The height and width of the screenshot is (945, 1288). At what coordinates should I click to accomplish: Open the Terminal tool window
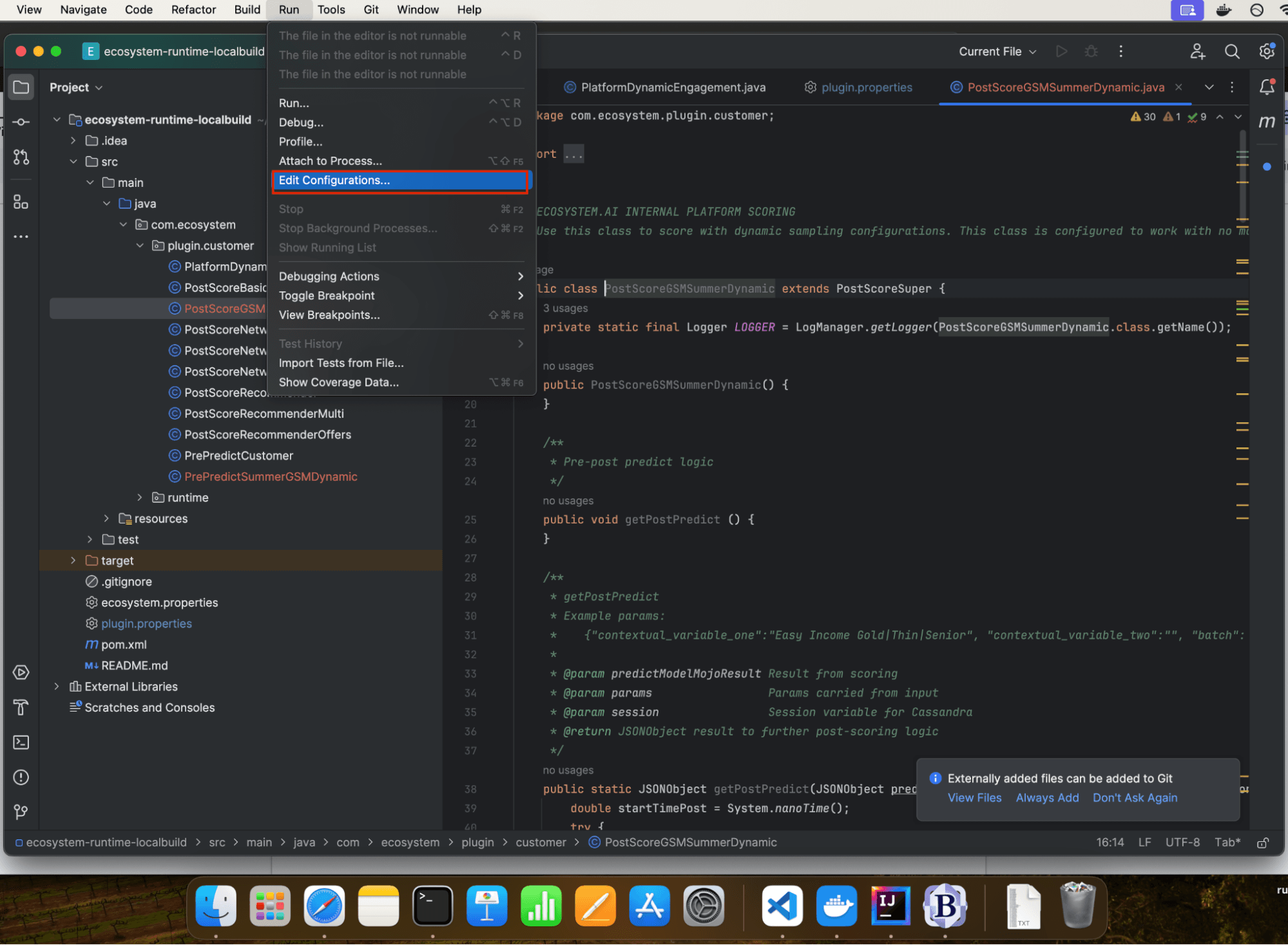coord(21,742)
